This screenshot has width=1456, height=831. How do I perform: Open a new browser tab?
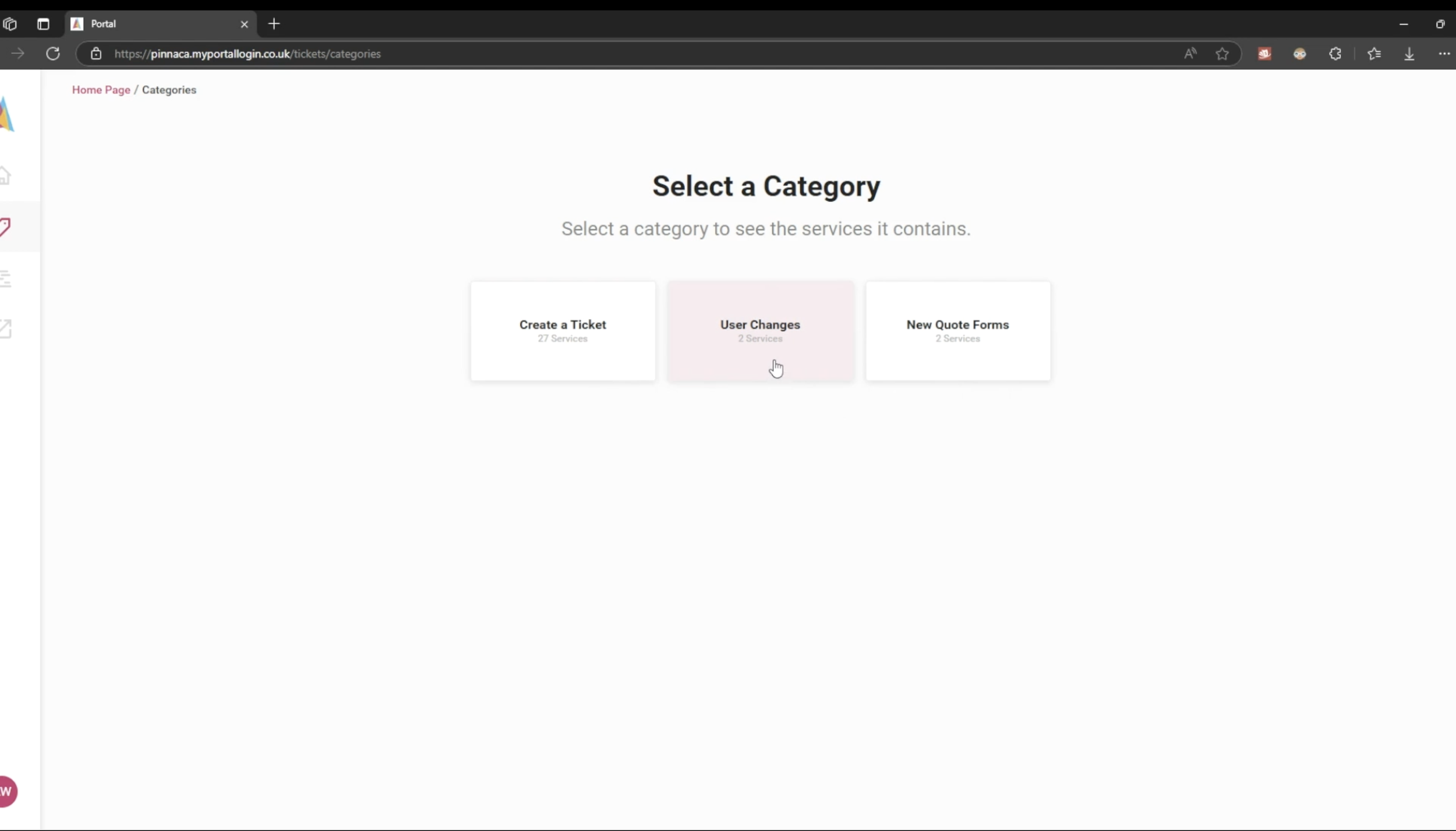[x=274, y=24]
